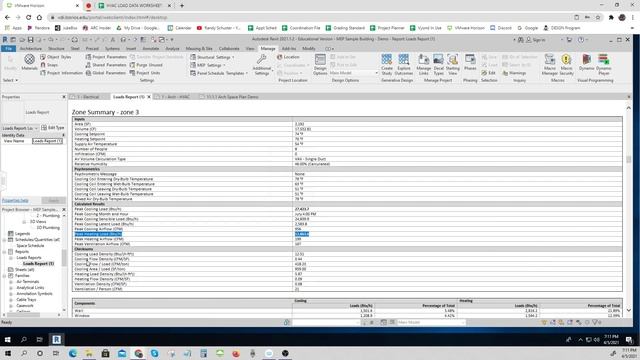Switch to the Analyze ribbon tab
The image size is (640, 360).
pyautogui.click(x=172, y=49)
